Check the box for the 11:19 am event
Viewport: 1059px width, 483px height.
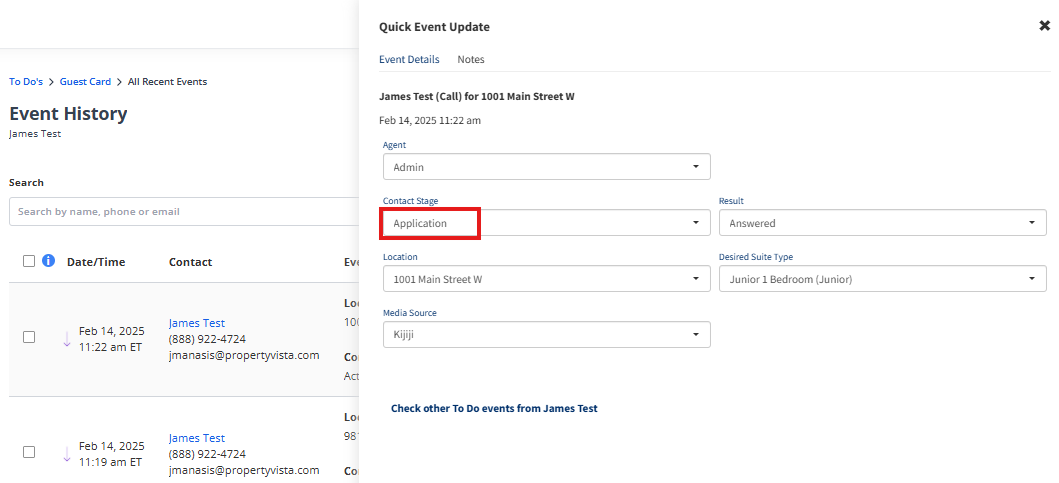29,452
